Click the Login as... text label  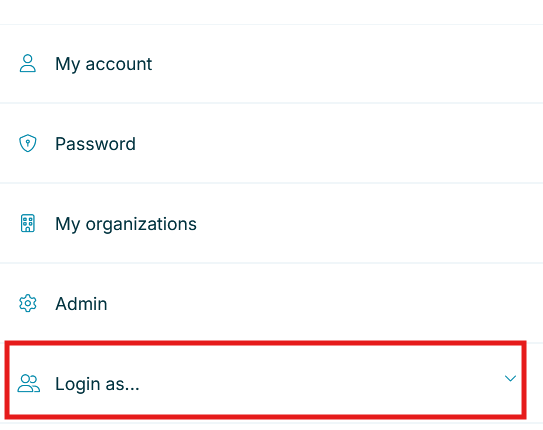point(97,384)
